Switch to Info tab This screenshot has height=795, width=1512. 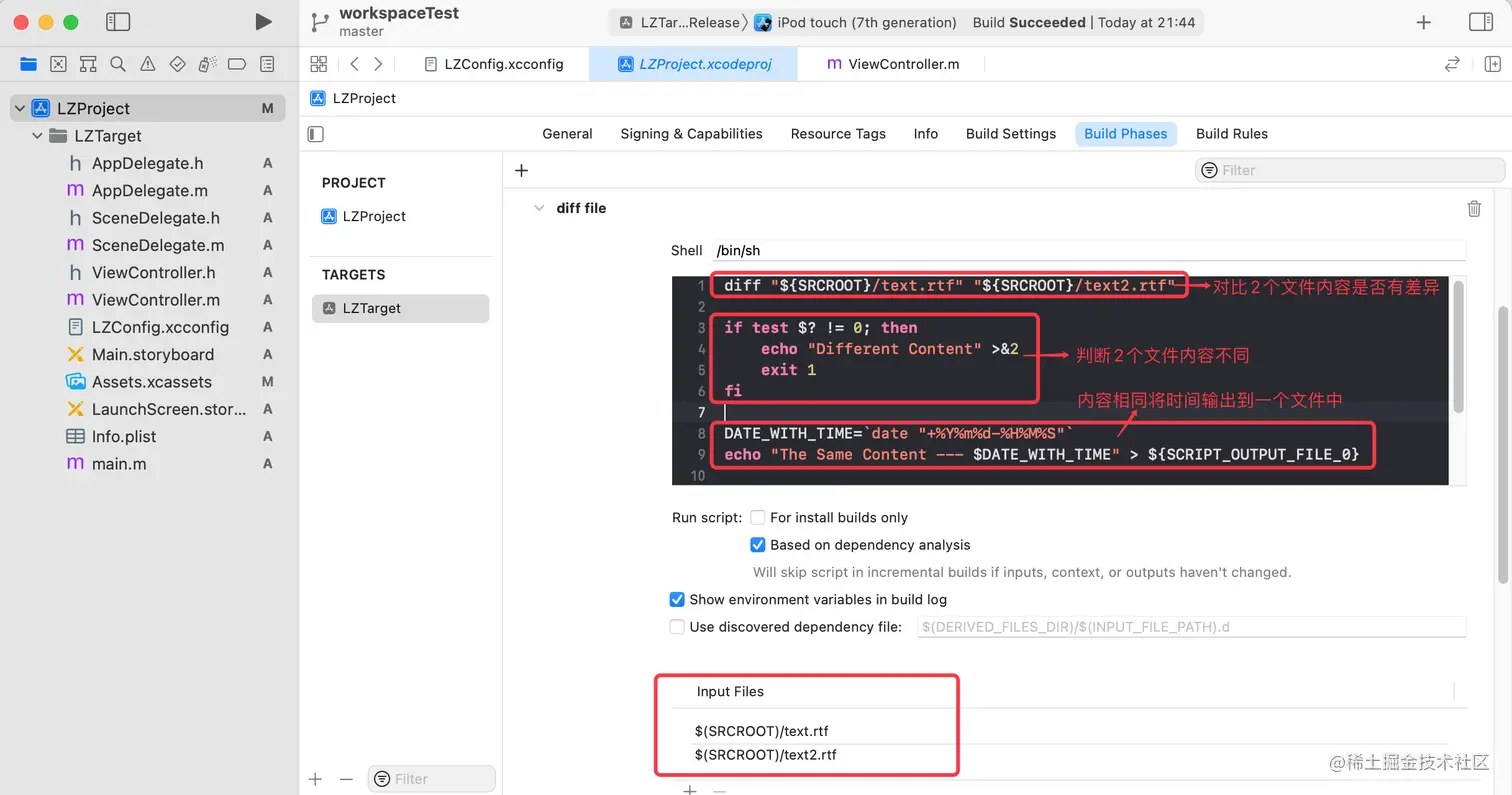coord(926,134)
